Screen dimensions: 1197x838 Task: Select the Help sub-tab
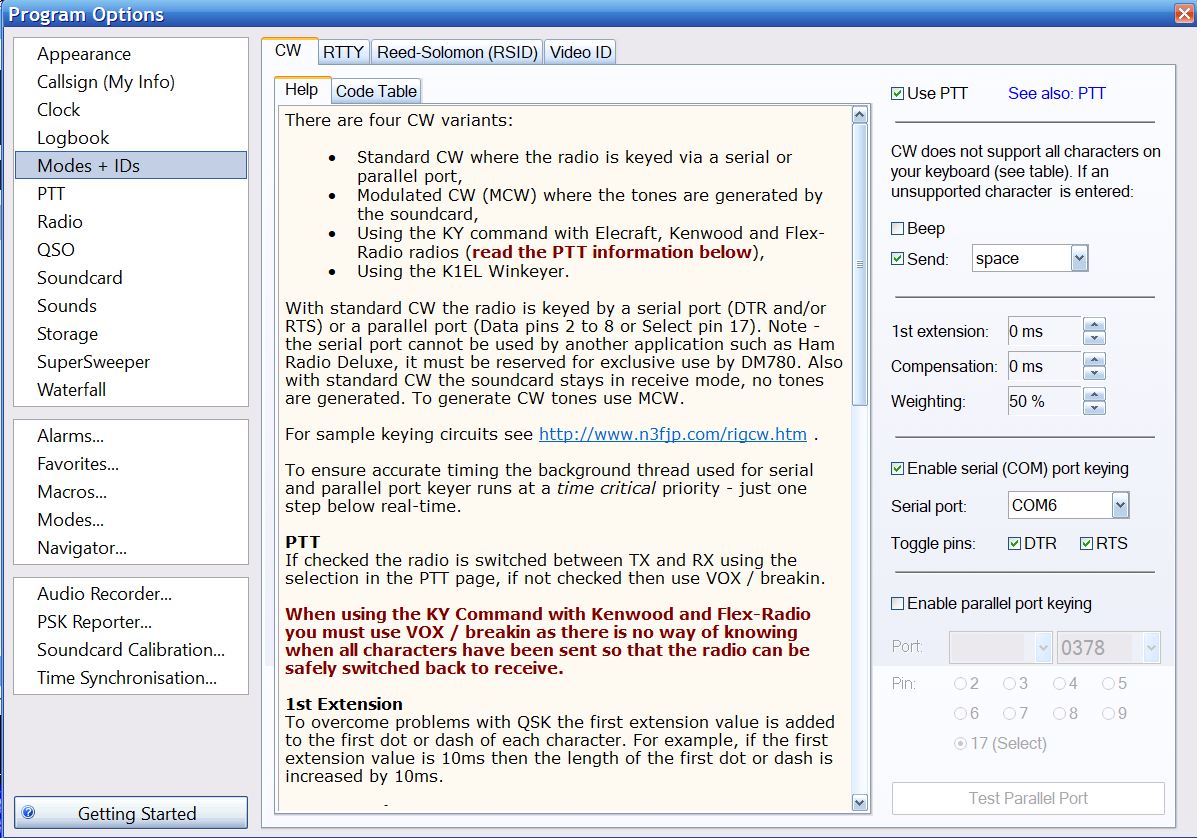(302, 89)
